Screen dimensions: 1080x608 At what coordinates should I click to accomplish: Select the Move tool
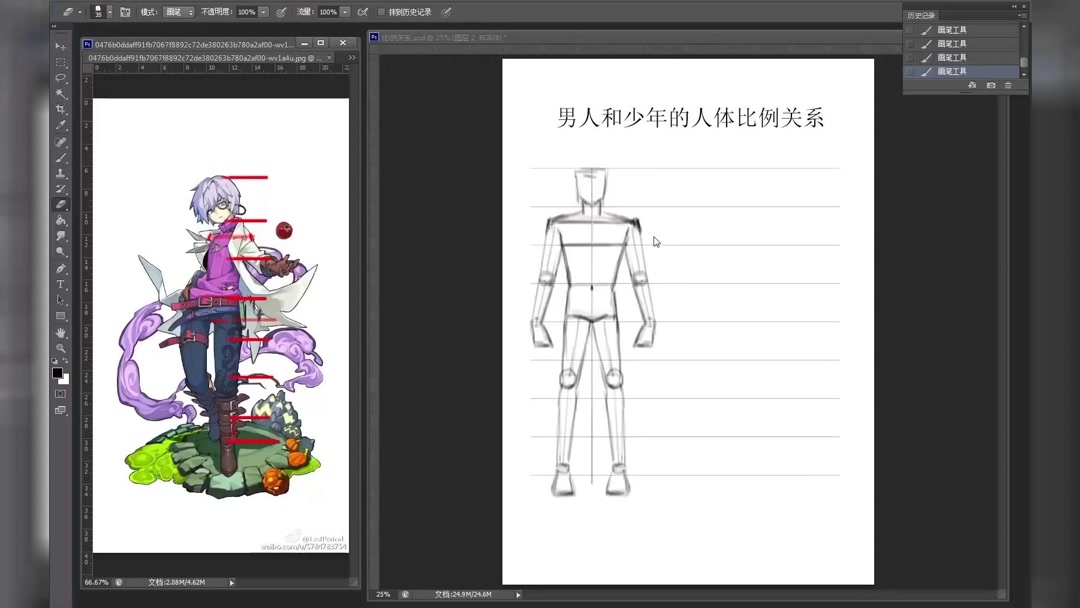[60, 46]
